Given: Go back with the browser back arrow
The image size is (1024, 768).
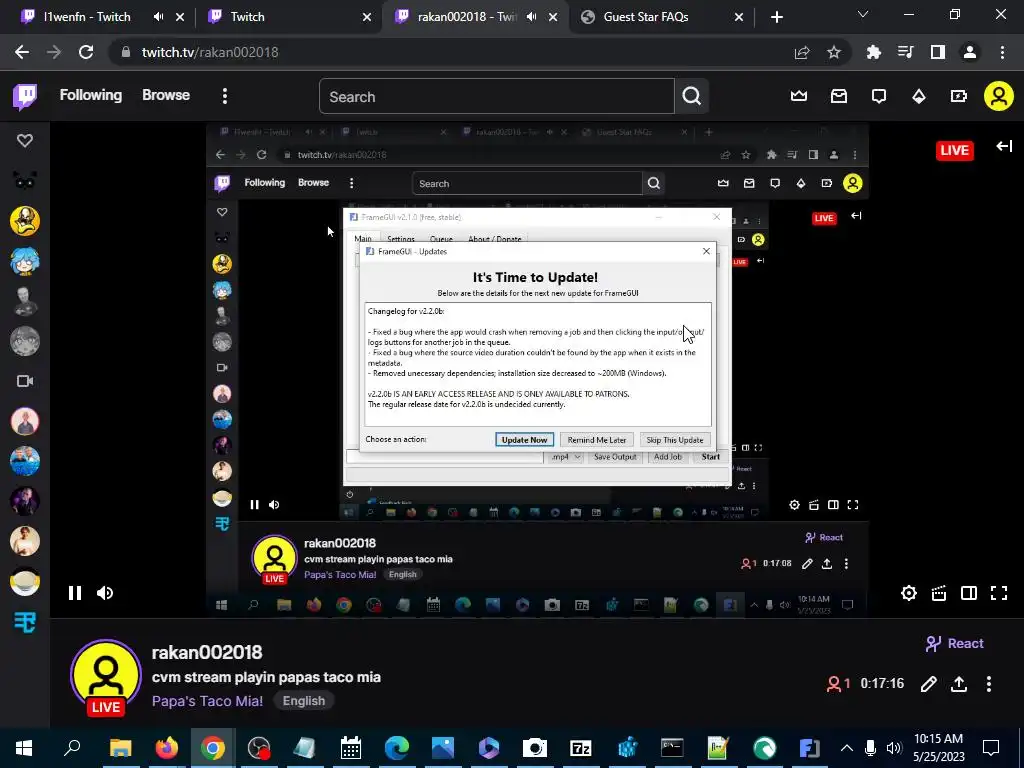Looking at the screenshot, I should pyautogui.click(x=22, y=52).
